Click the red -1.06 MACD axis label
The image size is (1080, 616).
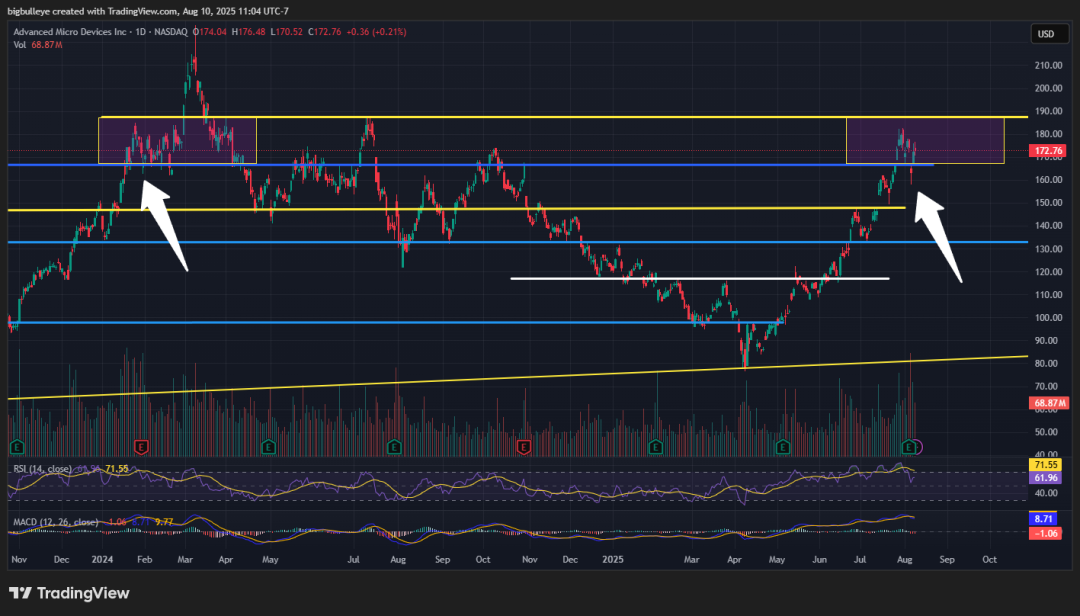click(x=1044, y=533)
